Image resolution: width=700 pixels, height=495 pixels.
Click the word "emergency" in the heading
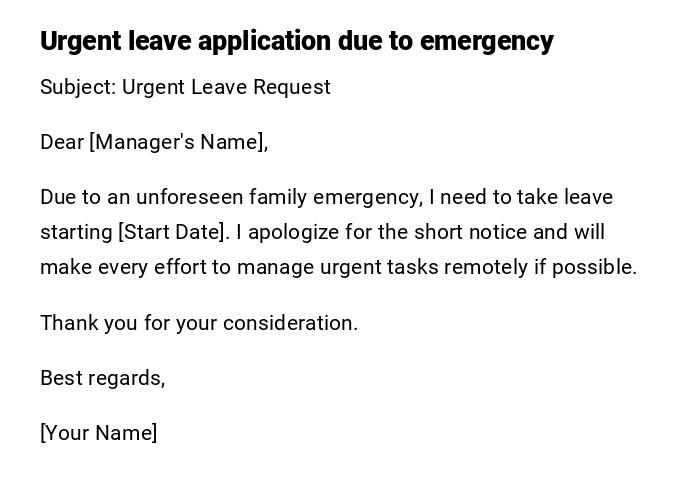click(486, 41)
